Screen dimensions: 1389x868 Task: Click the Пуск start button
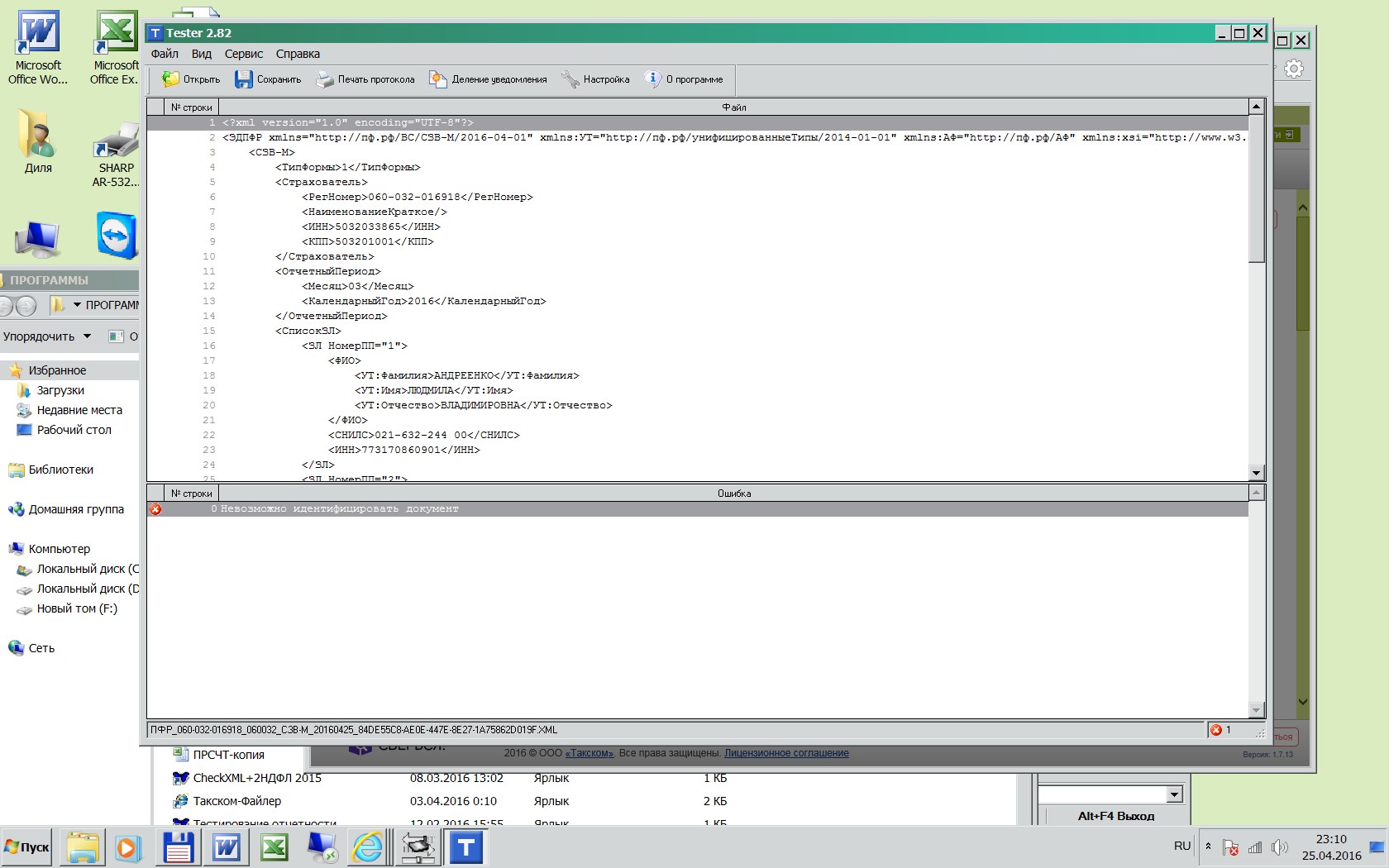(26, 847)
